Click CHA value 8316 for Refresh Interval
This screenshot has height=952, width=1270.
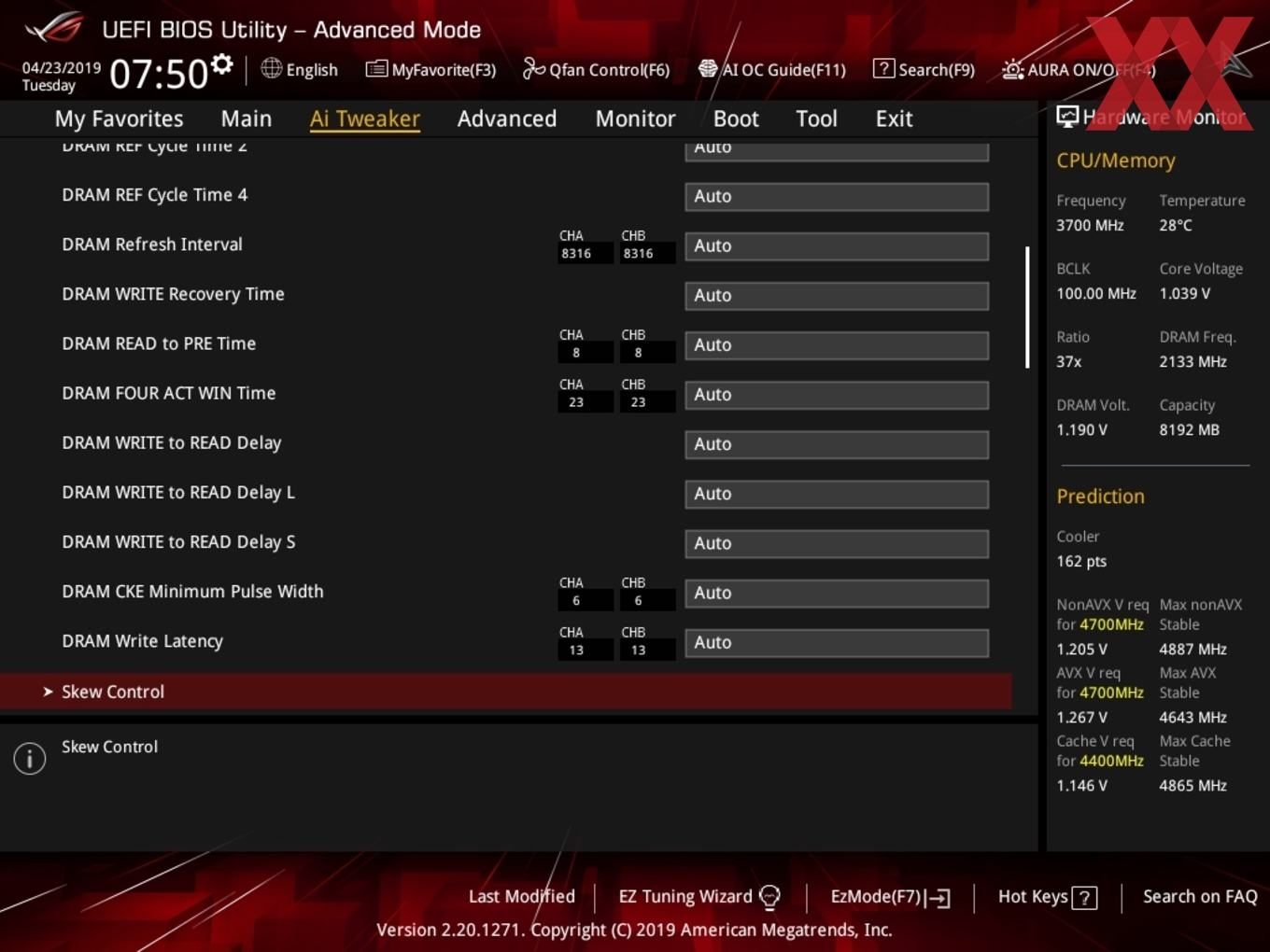pyautogui.click(x=586, y=254)
